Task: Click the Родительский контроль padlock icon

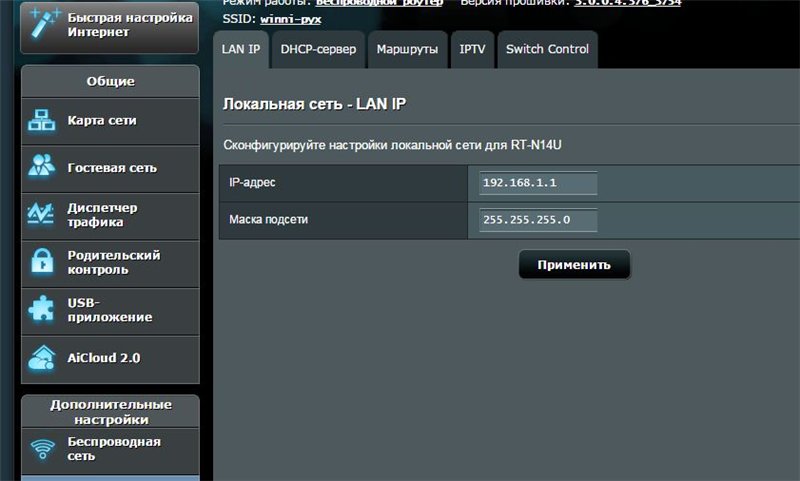Action: tap(41, 262)
